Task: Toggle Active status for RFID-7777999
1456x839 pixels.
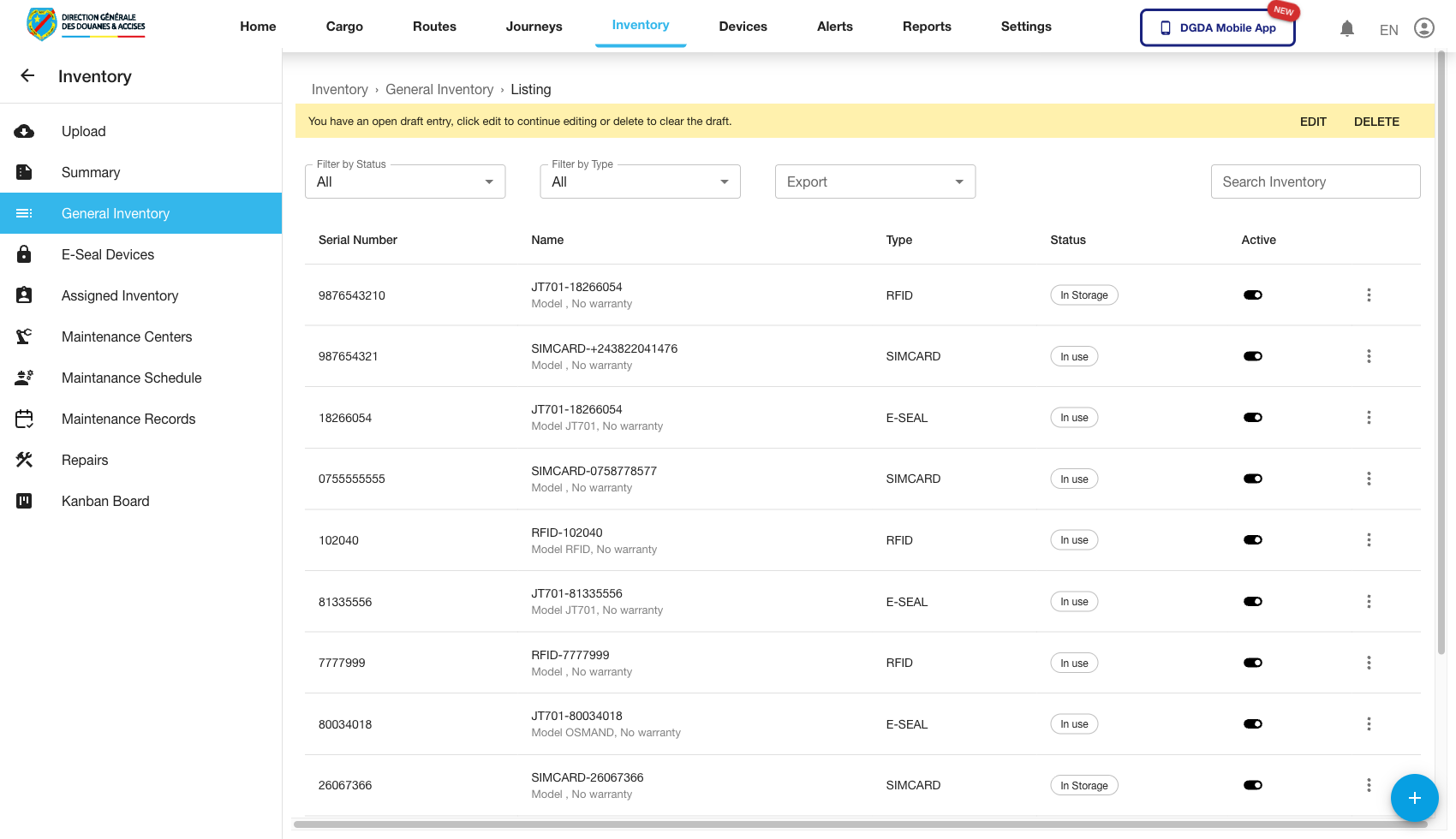Action: pyautogui.click(x=1253, y=662)
